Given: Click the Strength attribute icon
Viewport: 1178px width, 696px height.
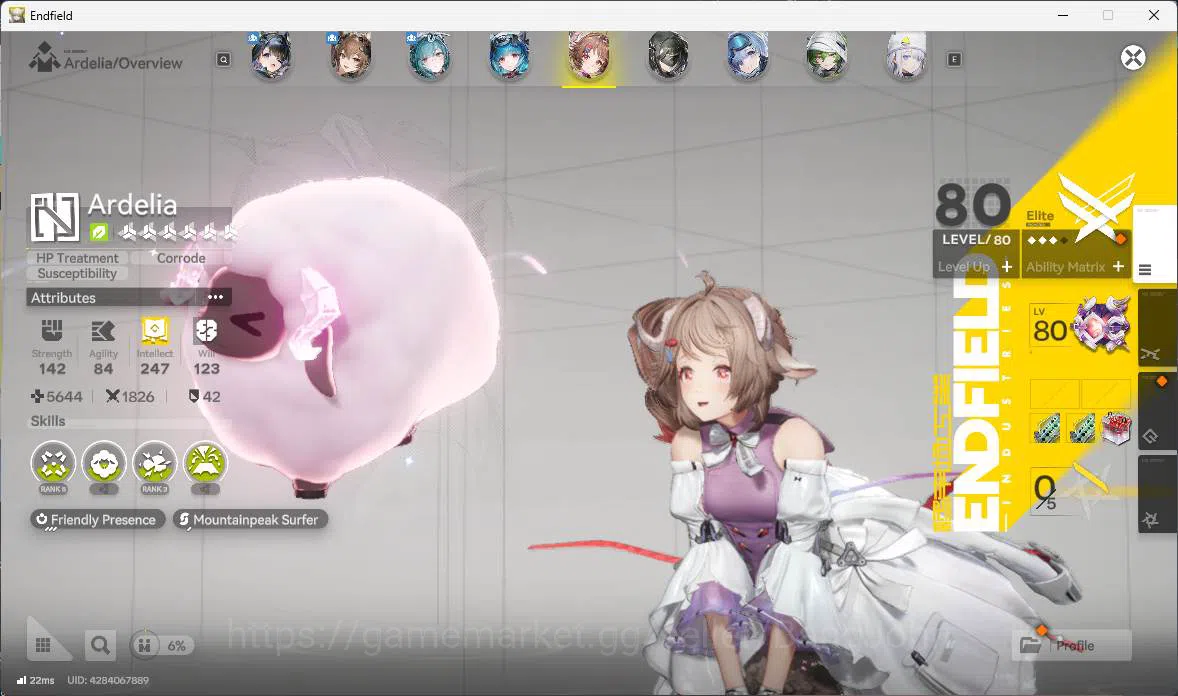Looking at the screenshot, I should (52, 331).
